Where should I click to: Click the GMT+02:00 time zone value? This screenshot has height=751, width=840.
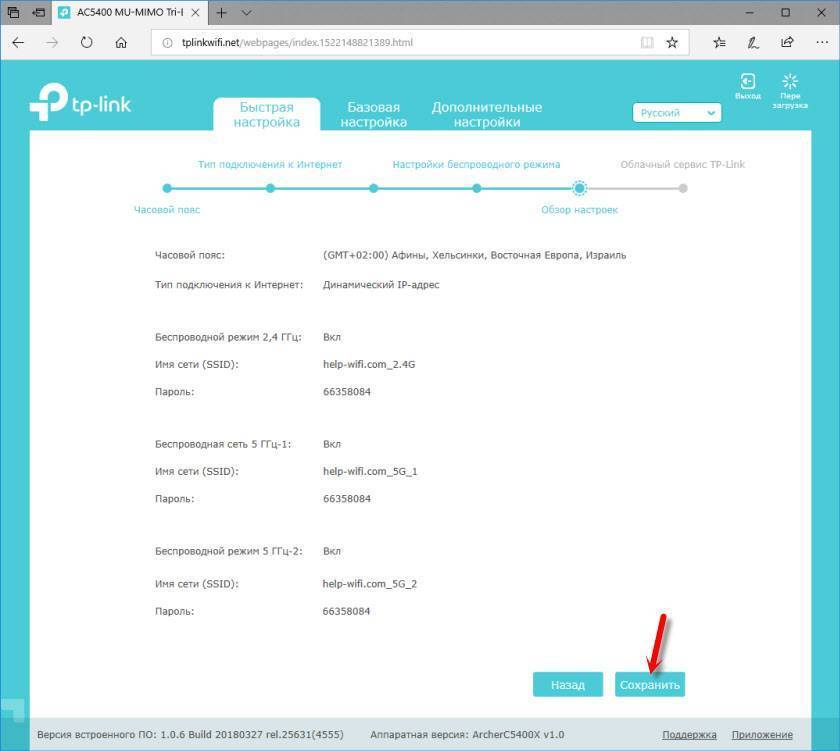(x=474, y=256)
